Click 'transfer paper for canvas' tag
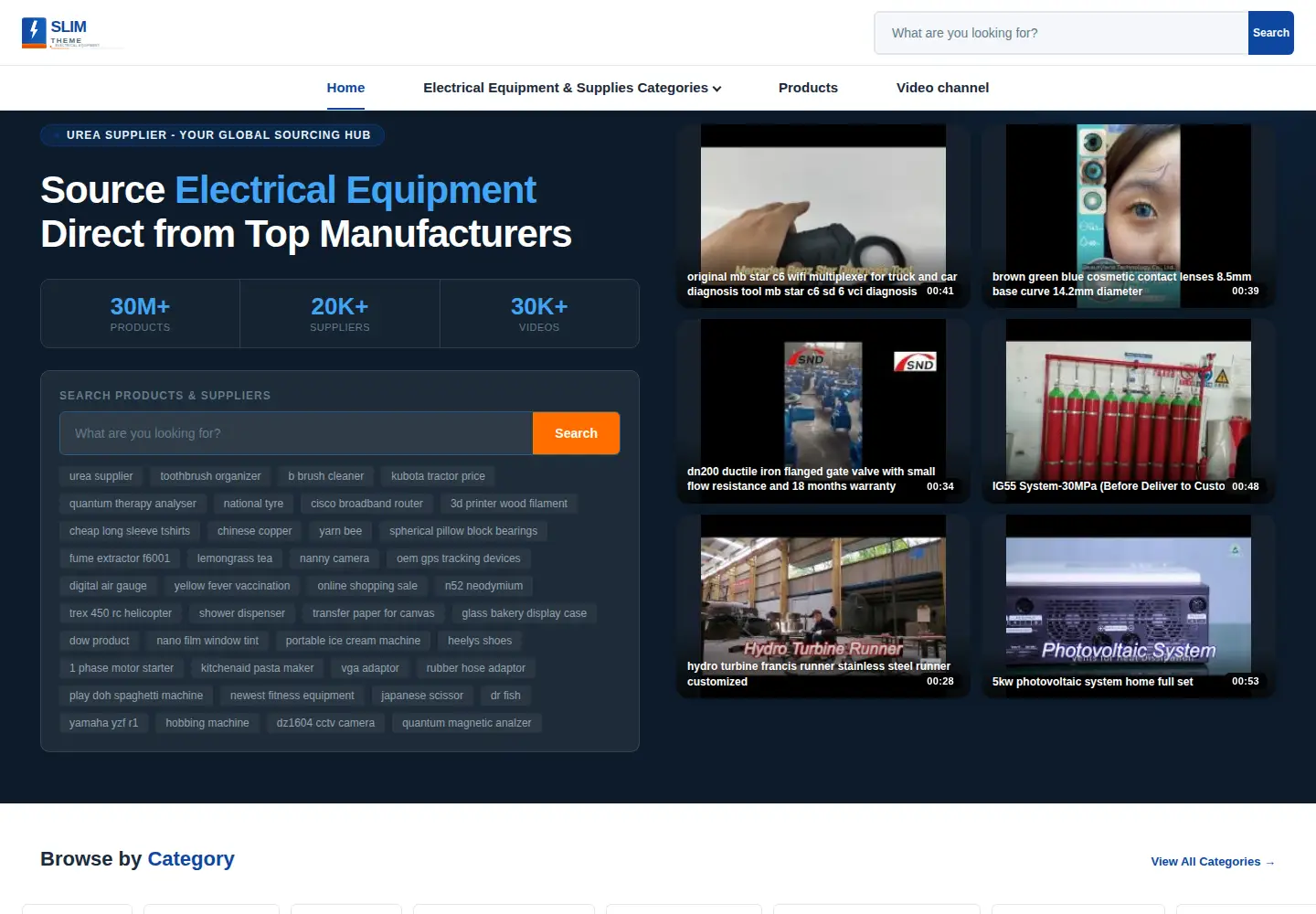Screen dimensions: 1316x914 point(373,613)
